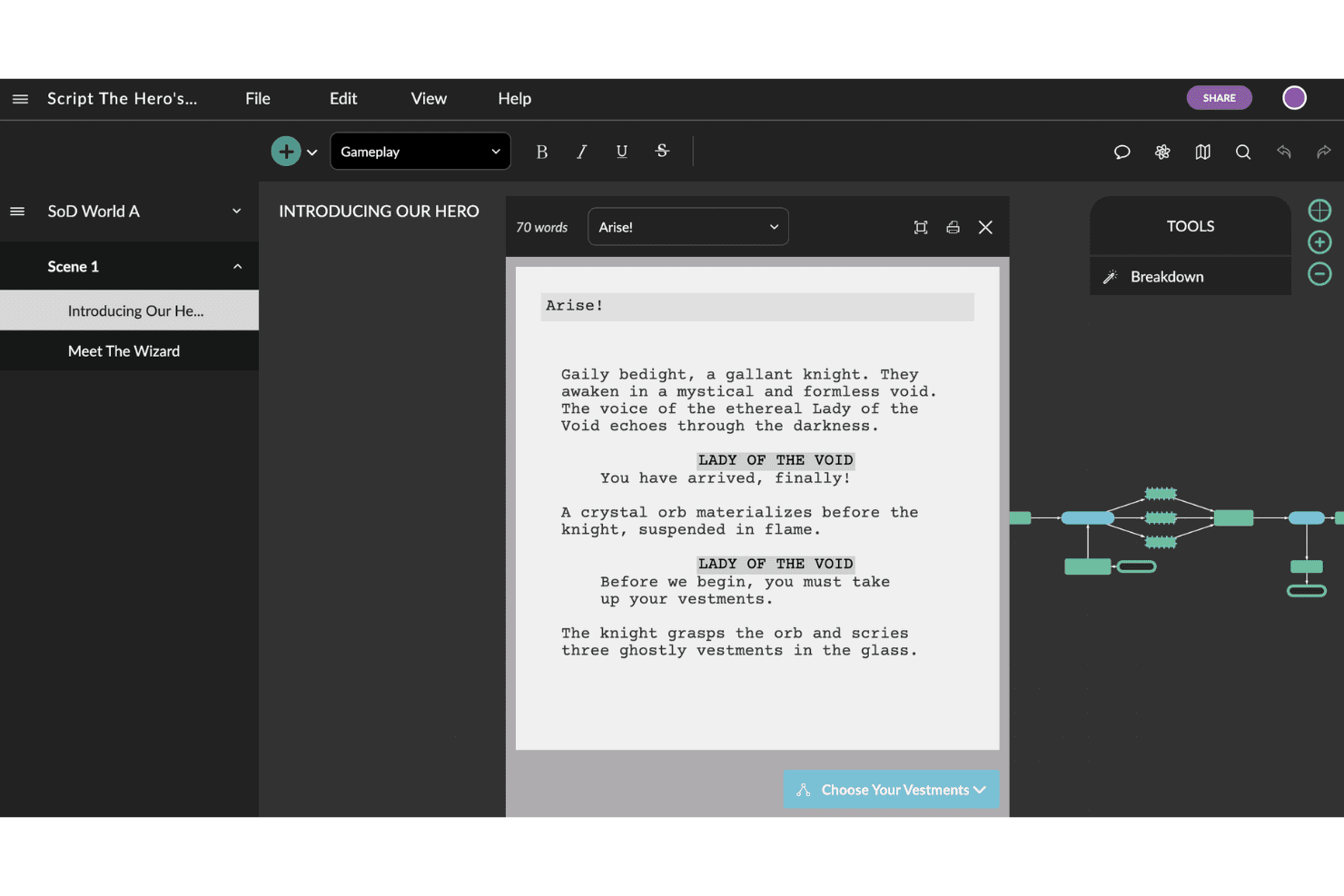Print the script with printer icon

pyautogui.click(x=953, y=227)
